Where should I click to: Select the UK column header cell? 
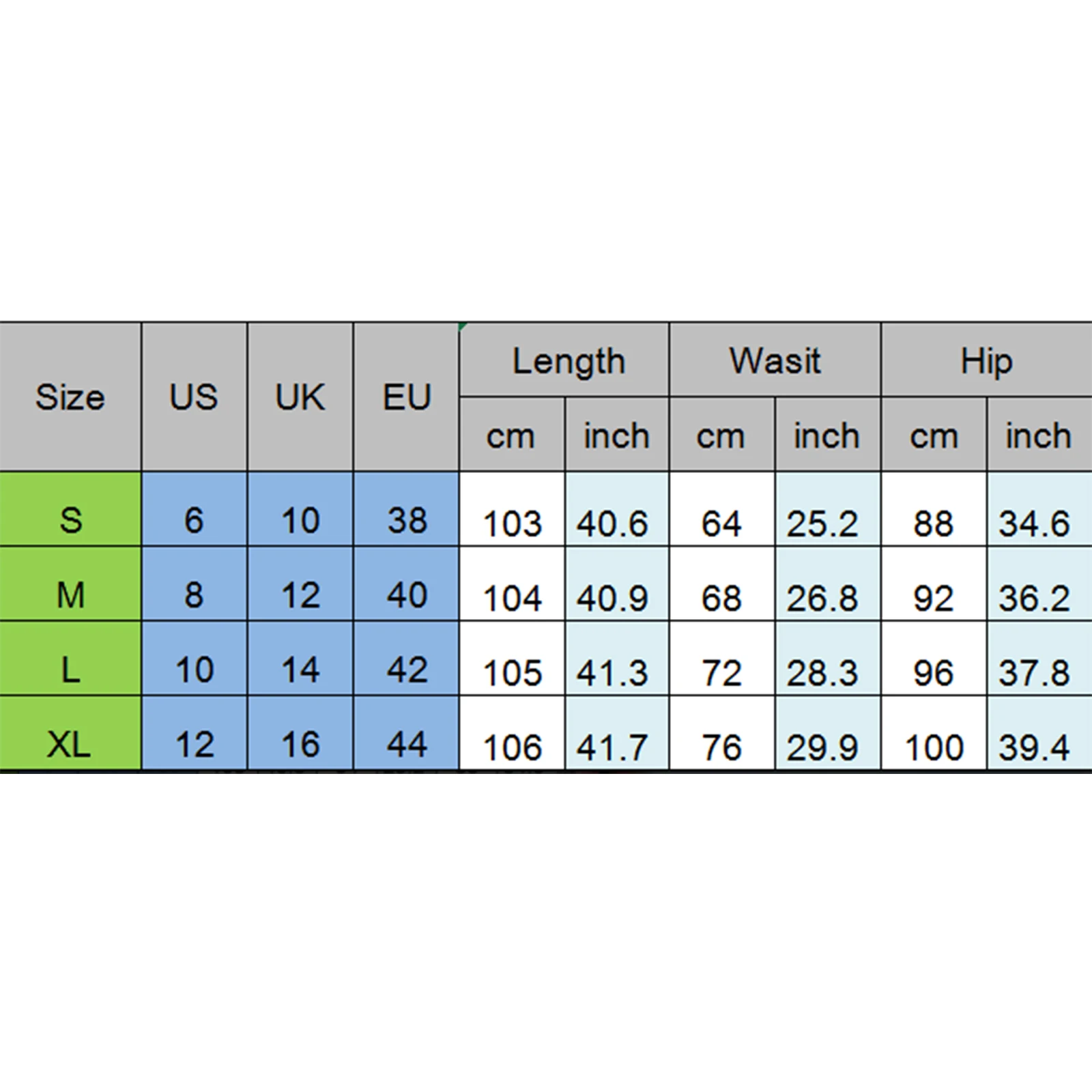(300, 397)
